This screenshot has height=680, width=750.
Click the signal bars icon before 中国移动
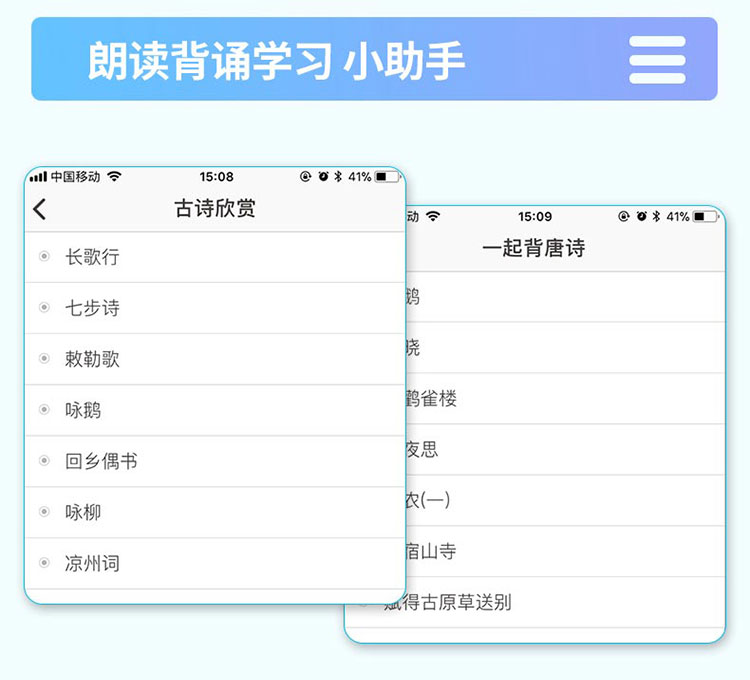pyautogui.click(x=39, y=177)
